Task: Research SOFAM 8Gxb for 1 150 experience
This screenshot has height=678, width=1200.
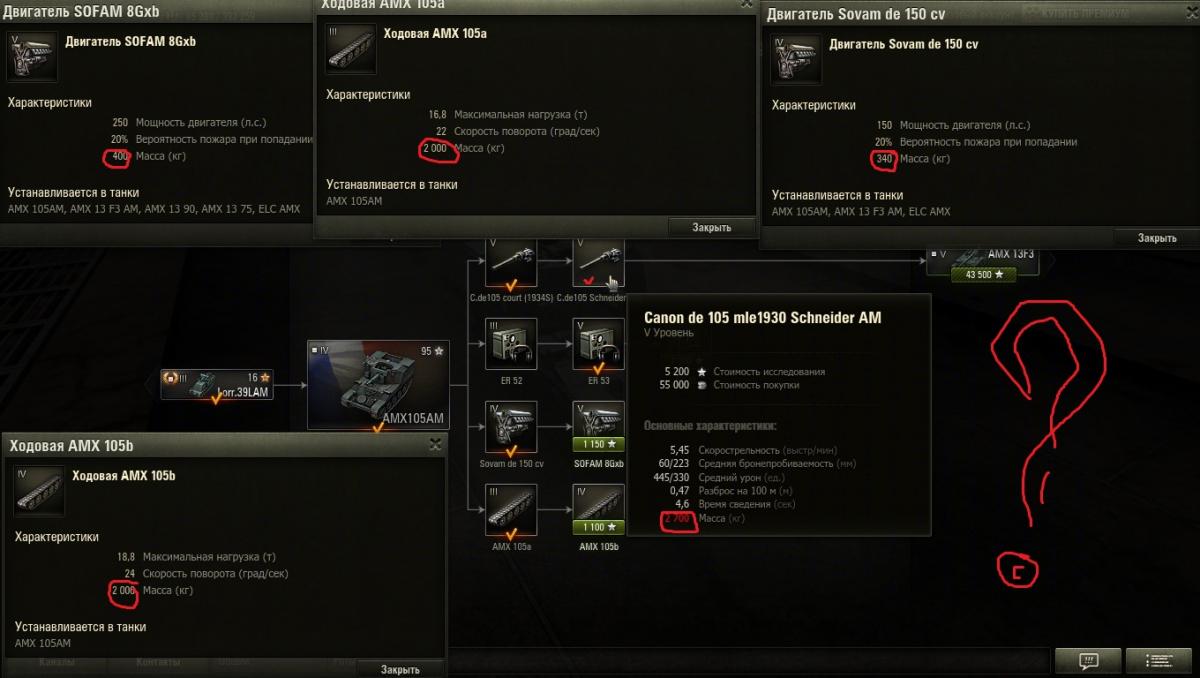Action: pos(598,445)
